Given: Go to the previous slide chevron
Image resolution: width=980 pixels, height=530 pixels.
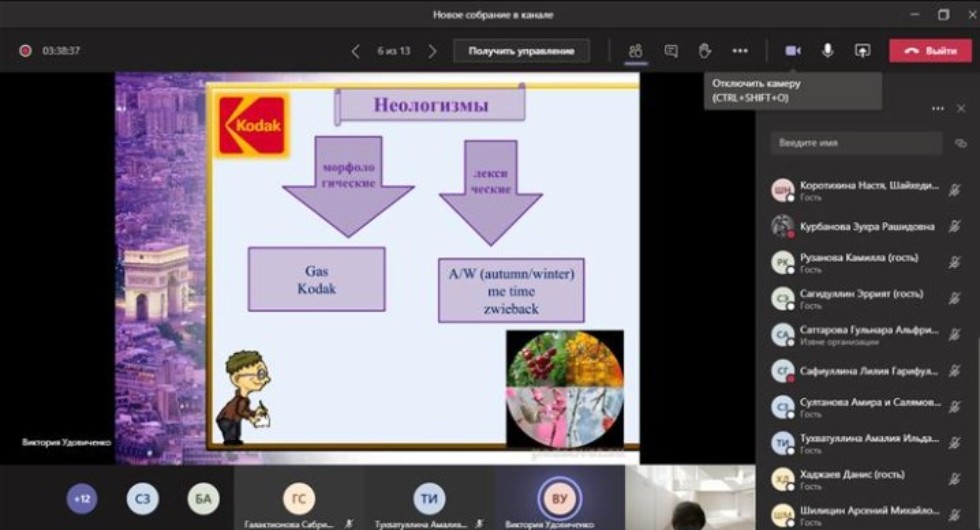Looking at the screenshot, I should coord(355,51).
